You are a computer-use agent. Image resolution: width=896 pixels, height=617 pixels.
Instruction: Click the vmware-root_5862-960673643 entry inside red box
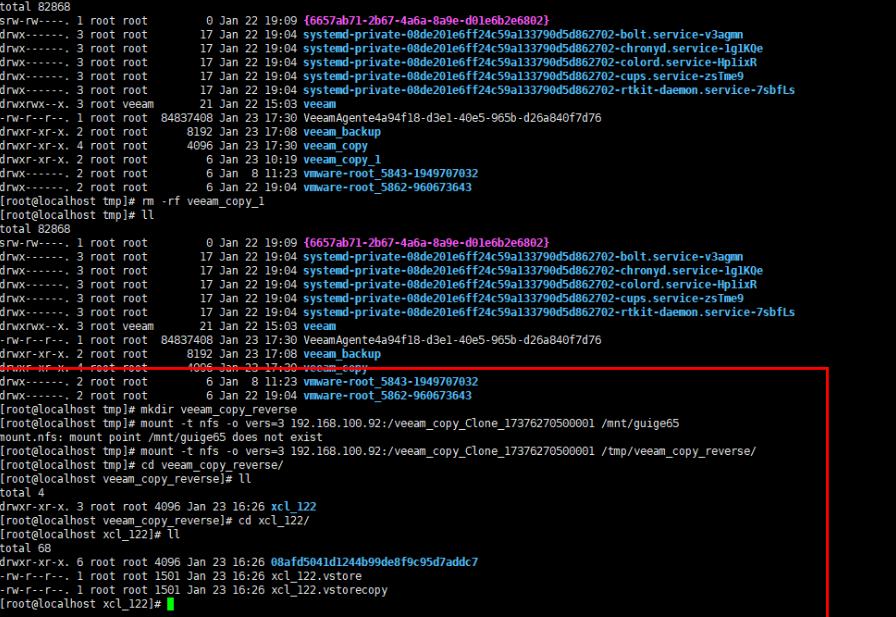click(387, 395)
